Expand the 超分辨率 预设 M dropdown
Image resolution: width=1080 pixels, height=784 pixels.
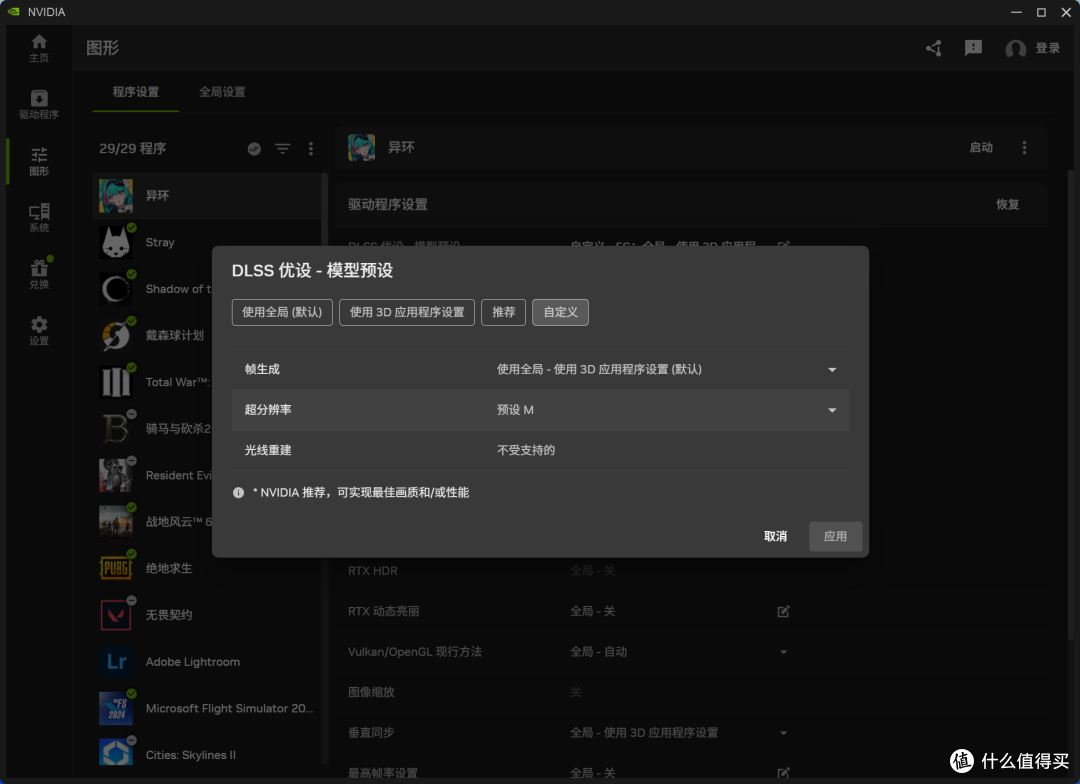click(x=832, y=410)
